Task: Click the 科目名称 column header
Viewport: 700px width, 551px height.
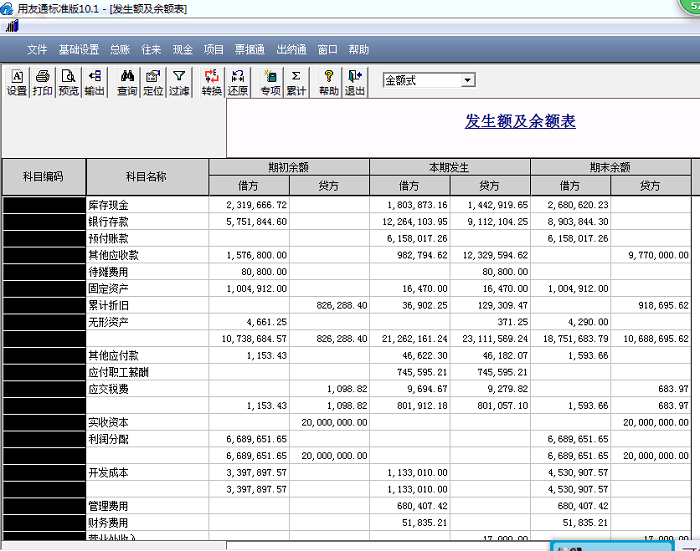Action: pos(146,176)
